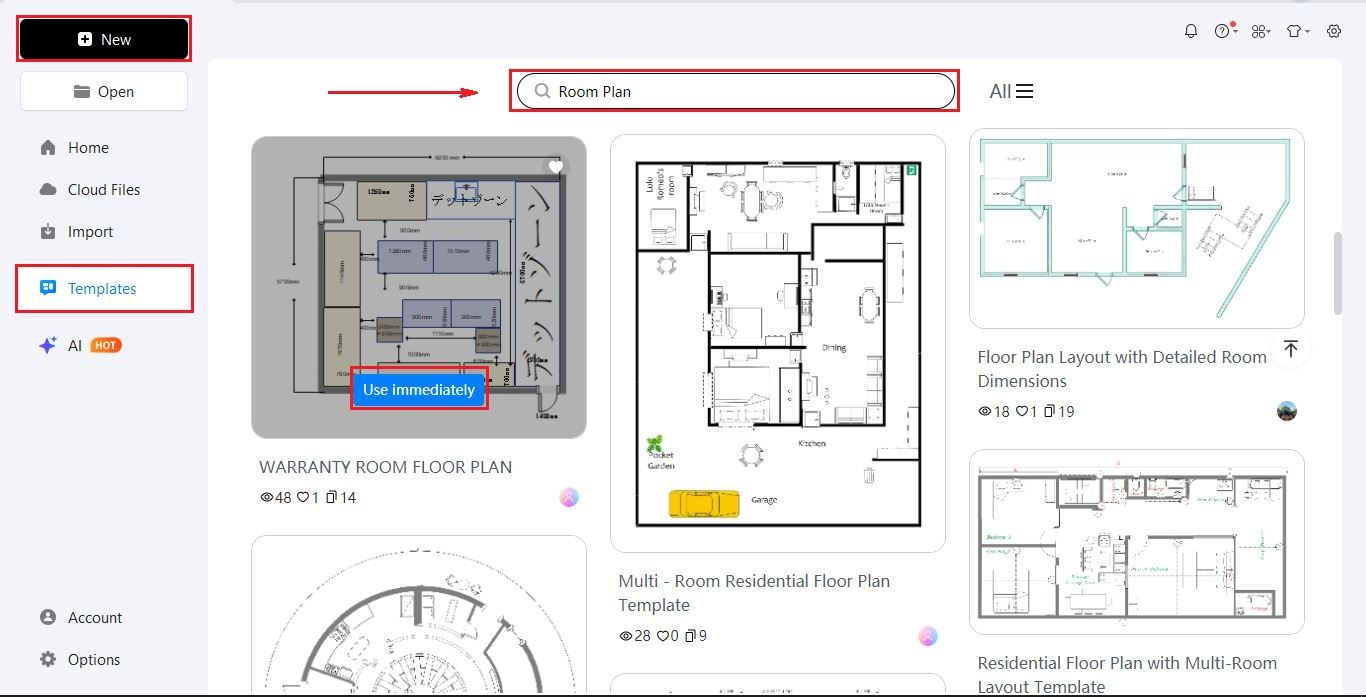Open the top-right settings gear
This screenshot has width=1366, height=697.
coord(1334,31)
